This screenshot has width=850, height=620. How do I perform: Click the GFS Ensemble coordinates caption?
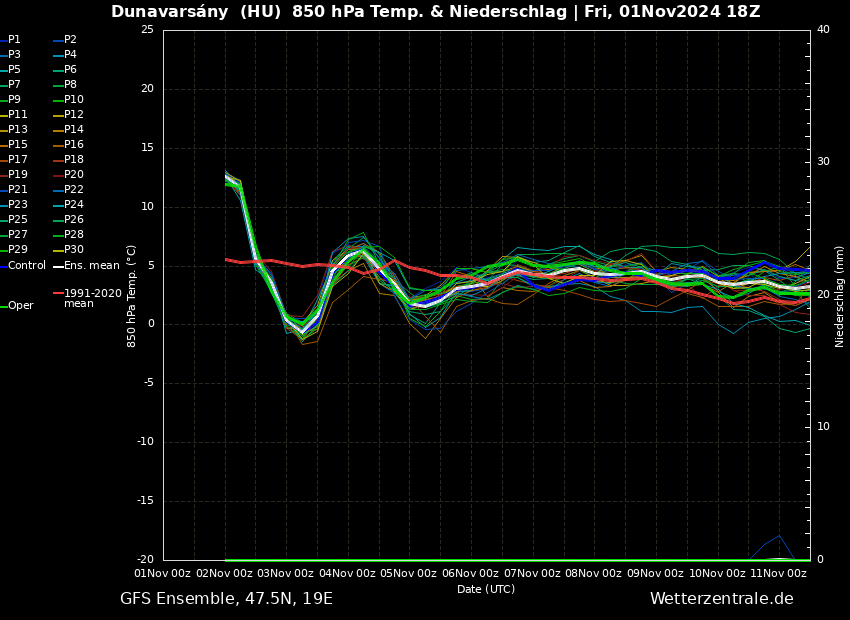point(226,599)
